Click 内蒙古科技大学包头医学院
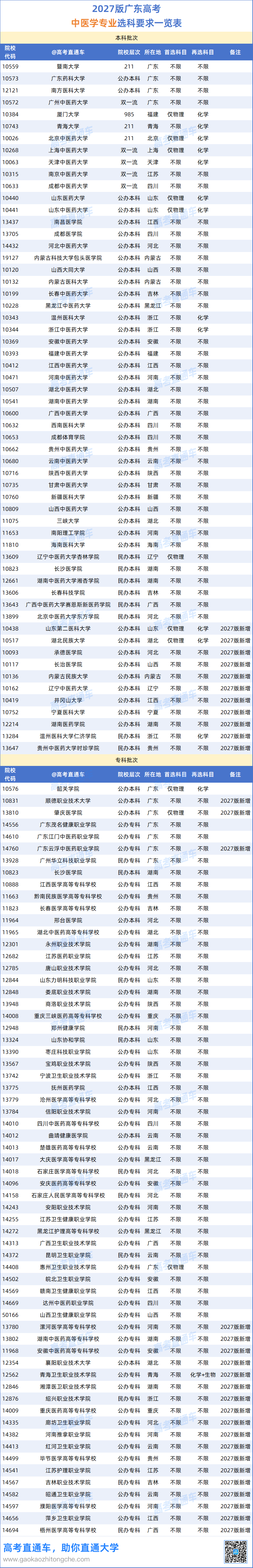 (x=68, y=258)
